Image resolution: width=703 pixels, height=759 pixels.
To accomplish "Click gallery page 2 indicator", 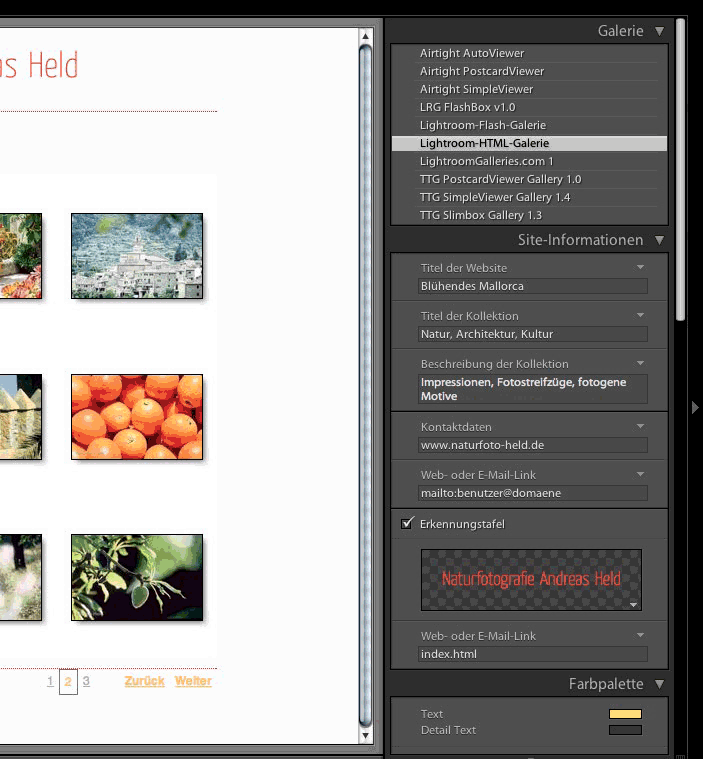I will [68, 682].
